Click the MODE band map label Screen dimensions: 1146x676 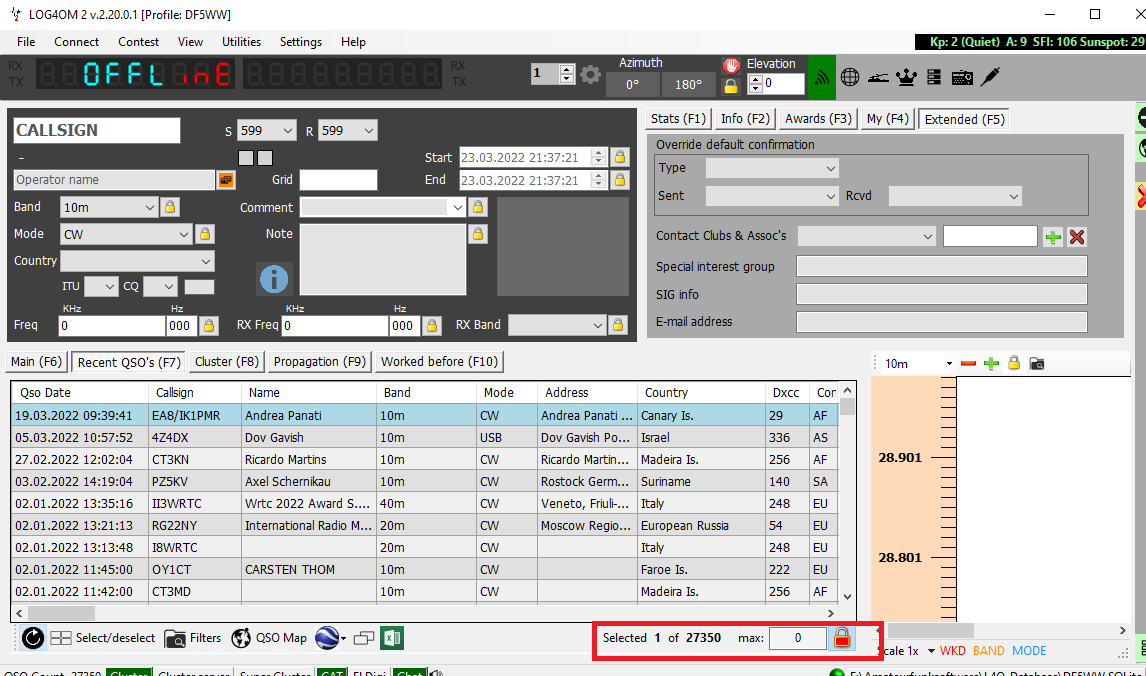pyautogui.click(x=1029, y=650)
